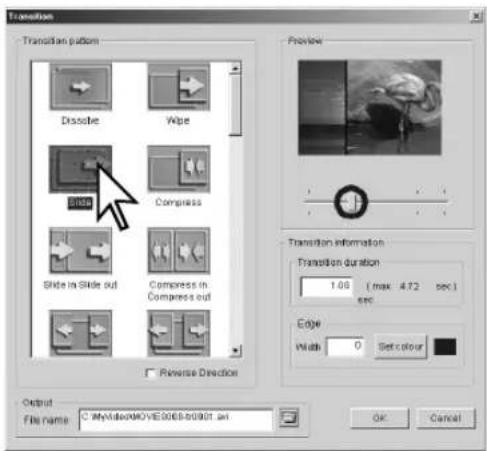The width and height of the screenshot is (487, 451).
Task: Click the Compress in Compress out label
Action: [179, 291]
